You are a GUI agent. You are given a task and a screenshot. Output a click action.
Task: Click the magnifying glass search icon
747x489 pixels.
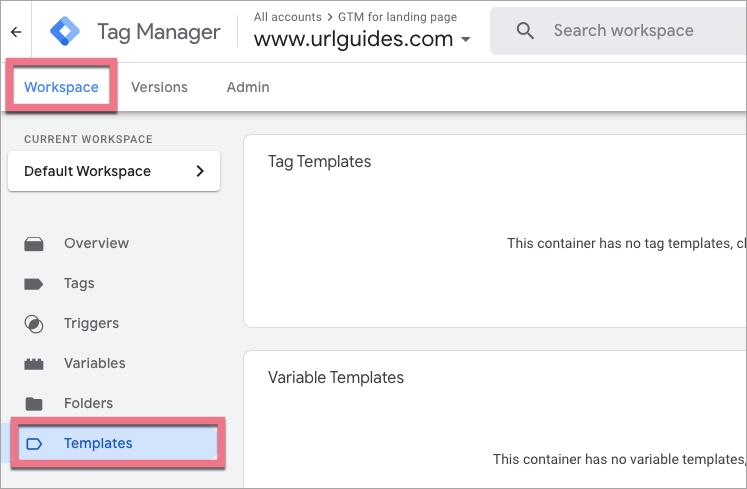(x=526, y=31)
